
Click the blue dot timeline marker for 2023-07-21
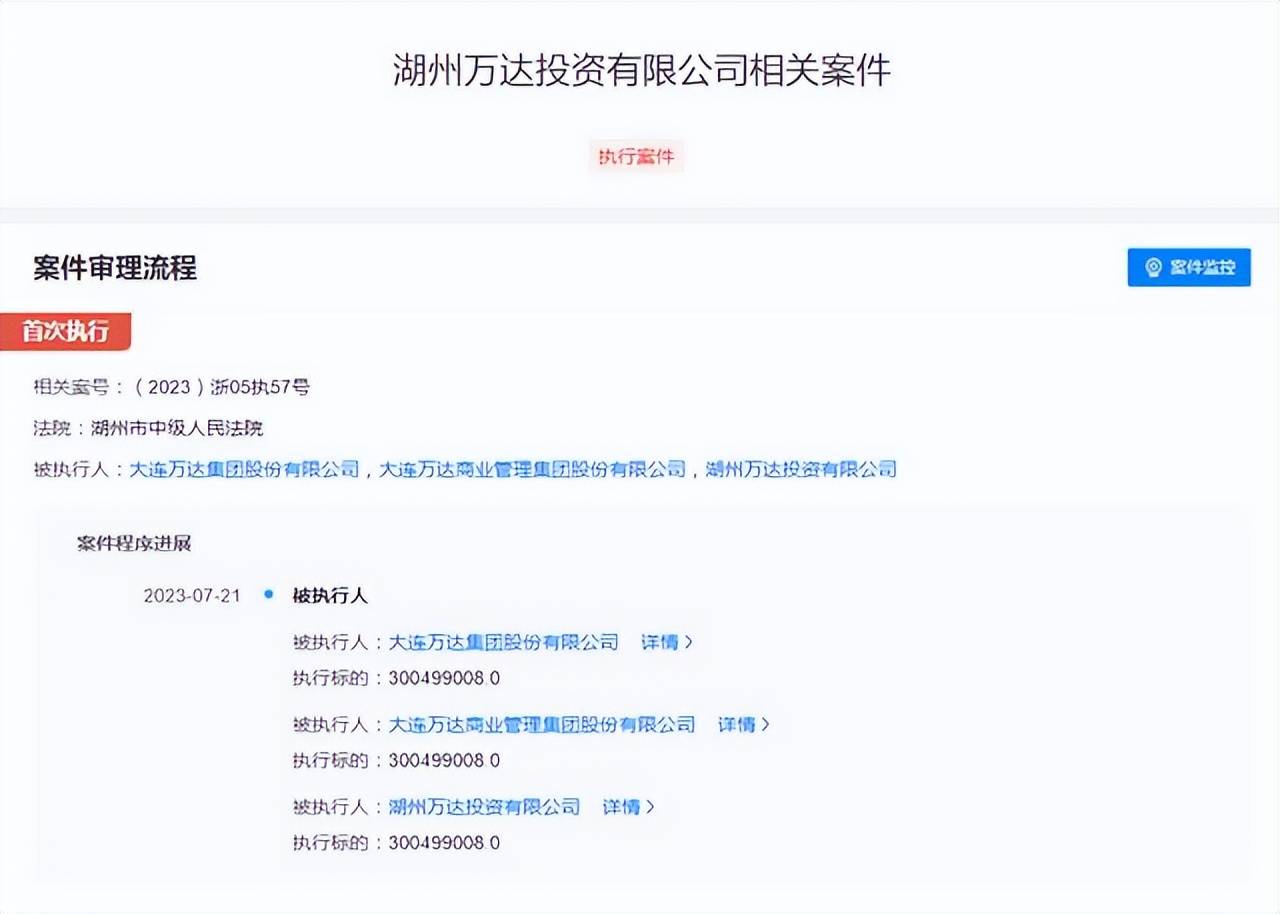(x=268, y=595)
